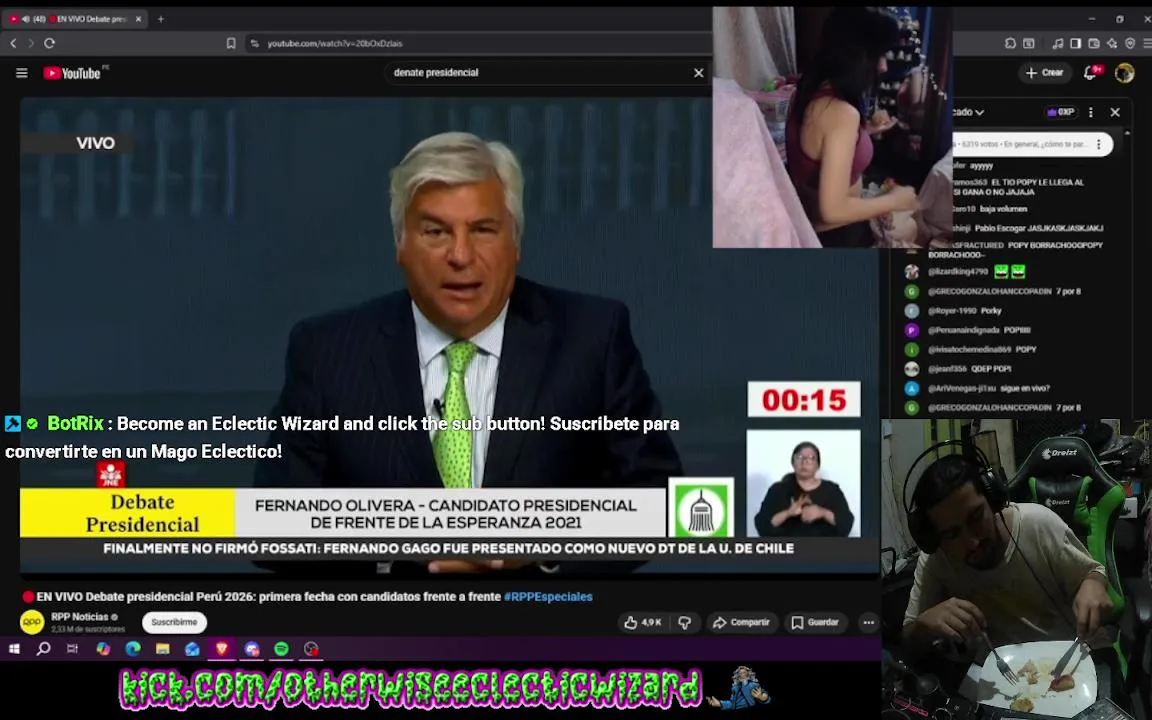The image size is (1152, 720).
Task: Open a new browser tab
Action: (x=161, y=19)
